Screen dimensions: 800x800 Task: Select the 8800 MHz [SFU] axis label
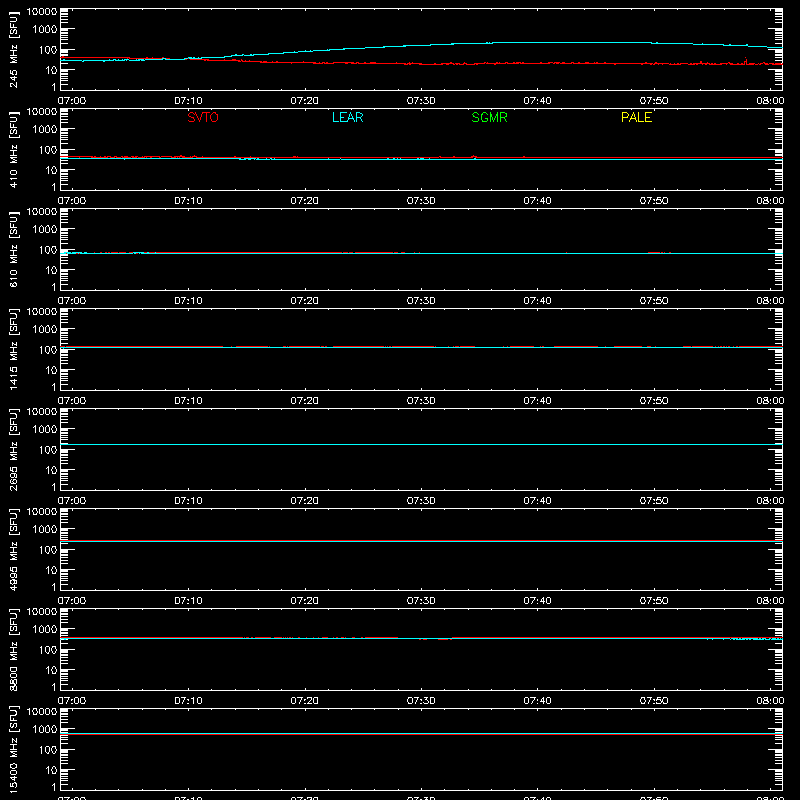[x=13, y=649]
